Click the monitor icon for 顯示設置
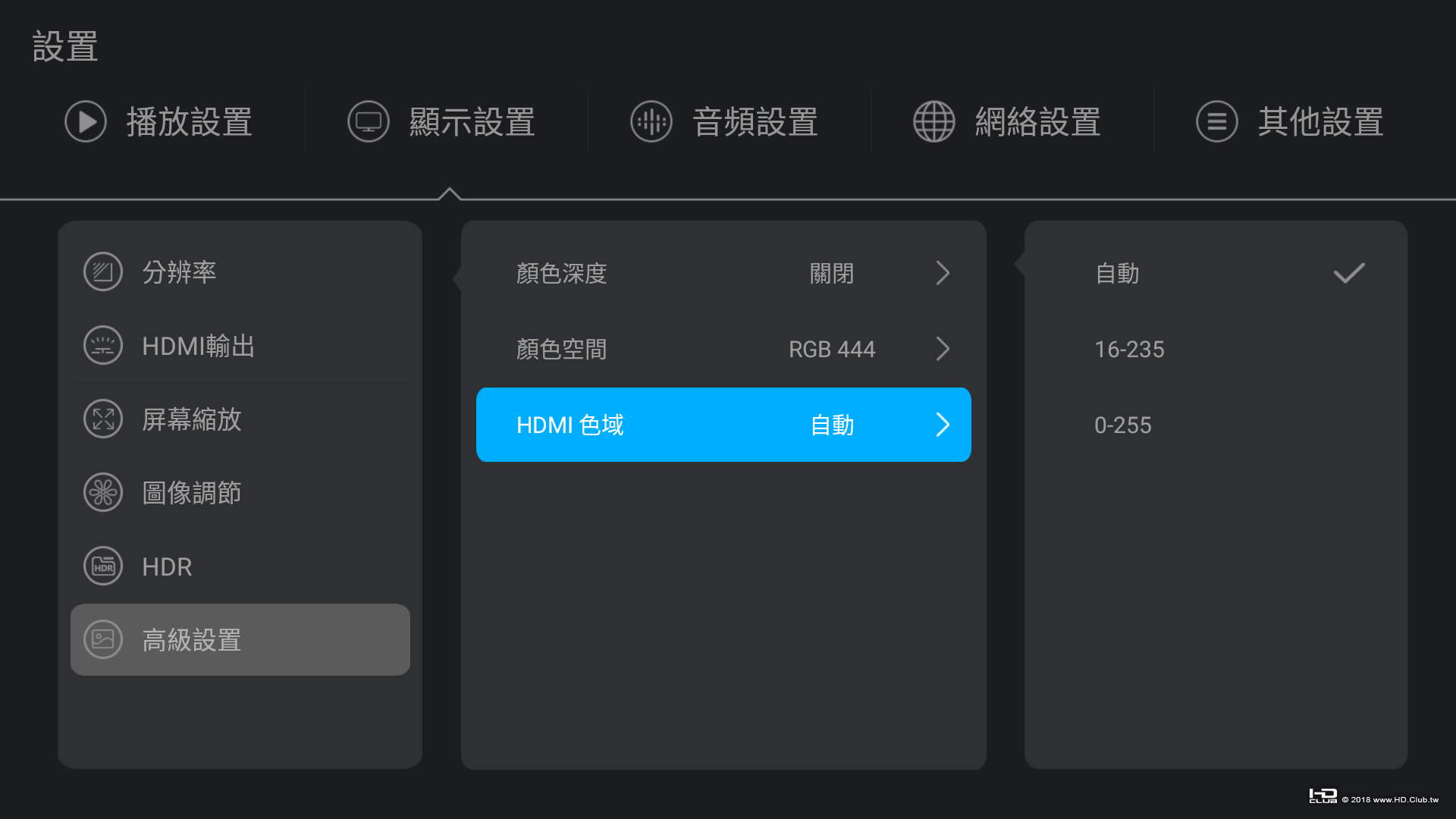This screenshot has width=1456, height=819. click(x=369, y=121)
